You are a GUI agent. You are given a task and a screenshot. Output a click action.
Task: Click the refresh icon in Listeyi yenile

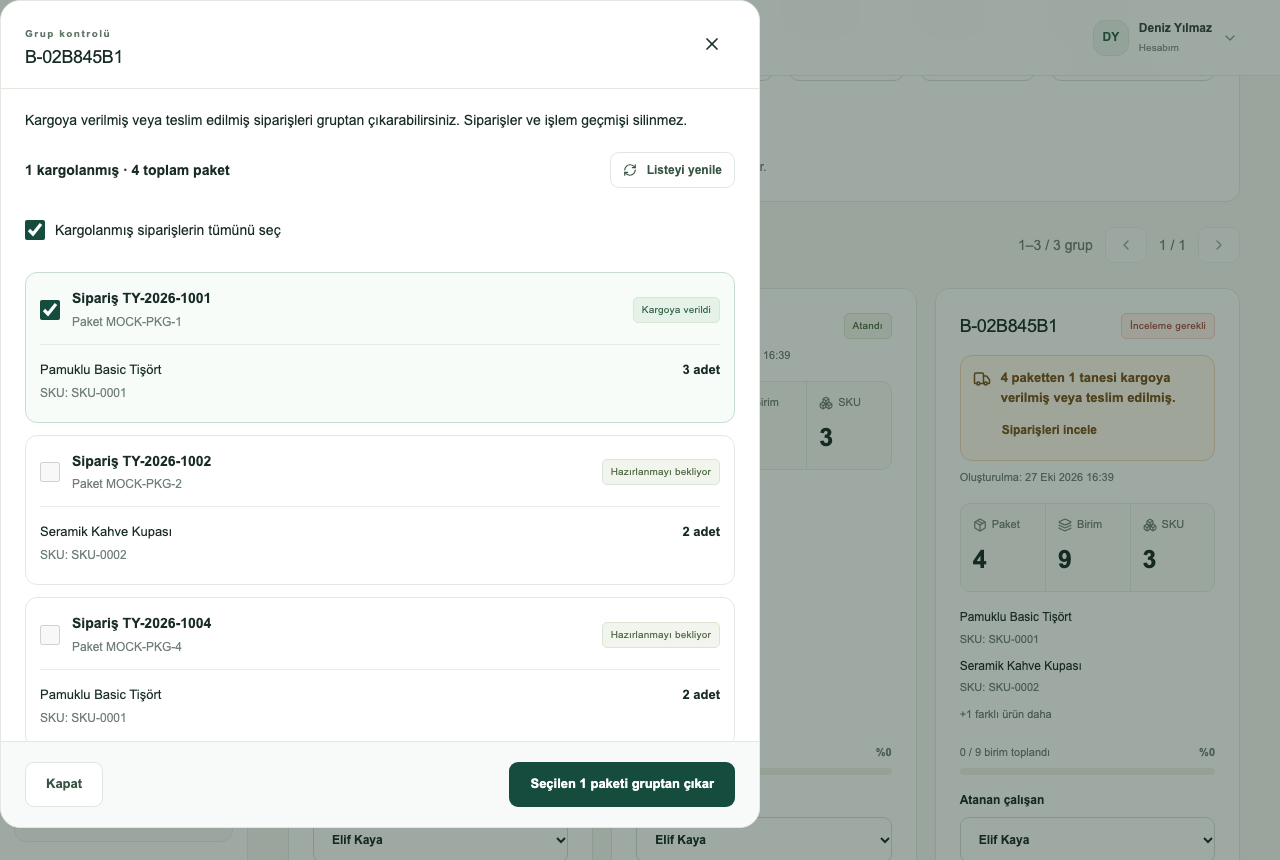[630, 170]
